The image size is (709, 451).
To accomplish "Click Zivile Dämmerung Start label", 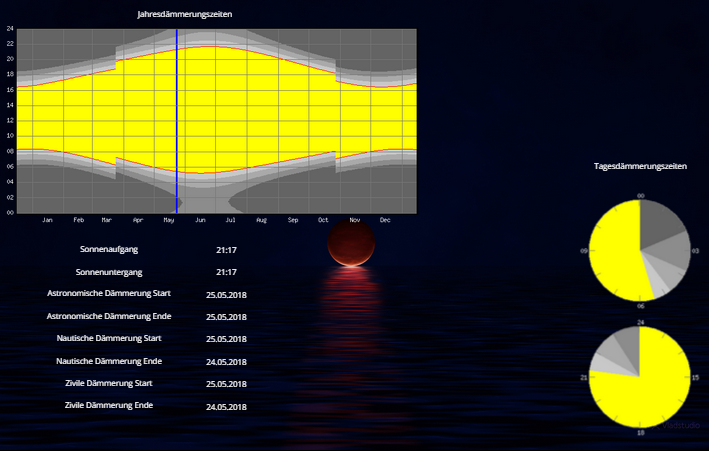I will (x=109, y=383).
